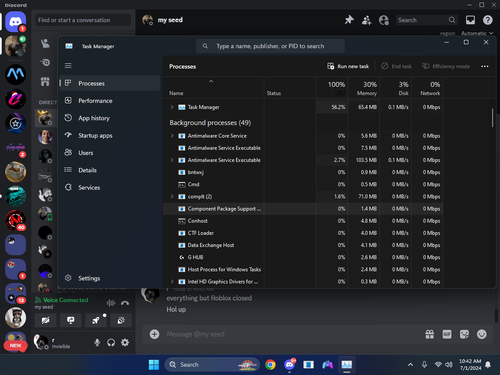This screenshot has height=375, width=500.
Task: Send a gift icon
Action: [430, 334]
